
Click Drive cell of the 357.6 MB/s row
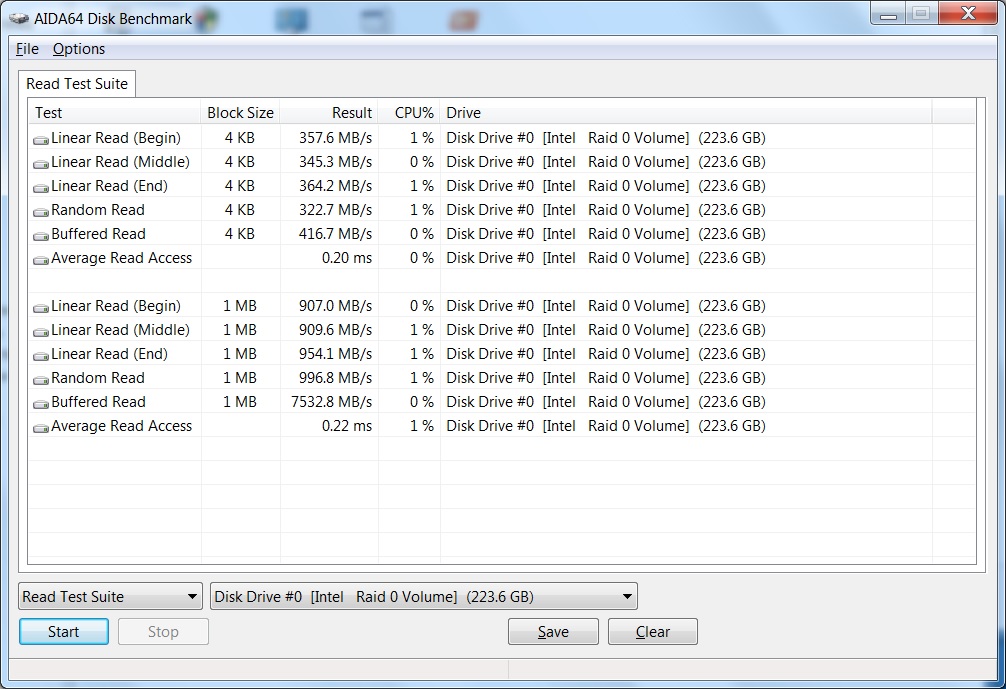(x=606, y=138)
